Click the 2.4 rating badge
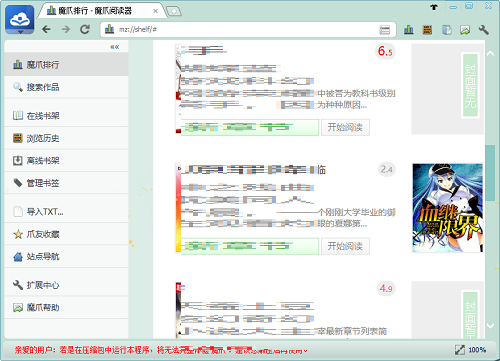The image size is (500, 361). (x=386, y=169)
